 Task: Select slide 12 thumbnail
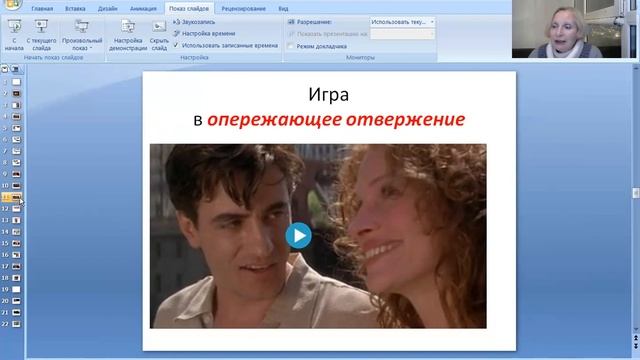click(x=16, y=209)
